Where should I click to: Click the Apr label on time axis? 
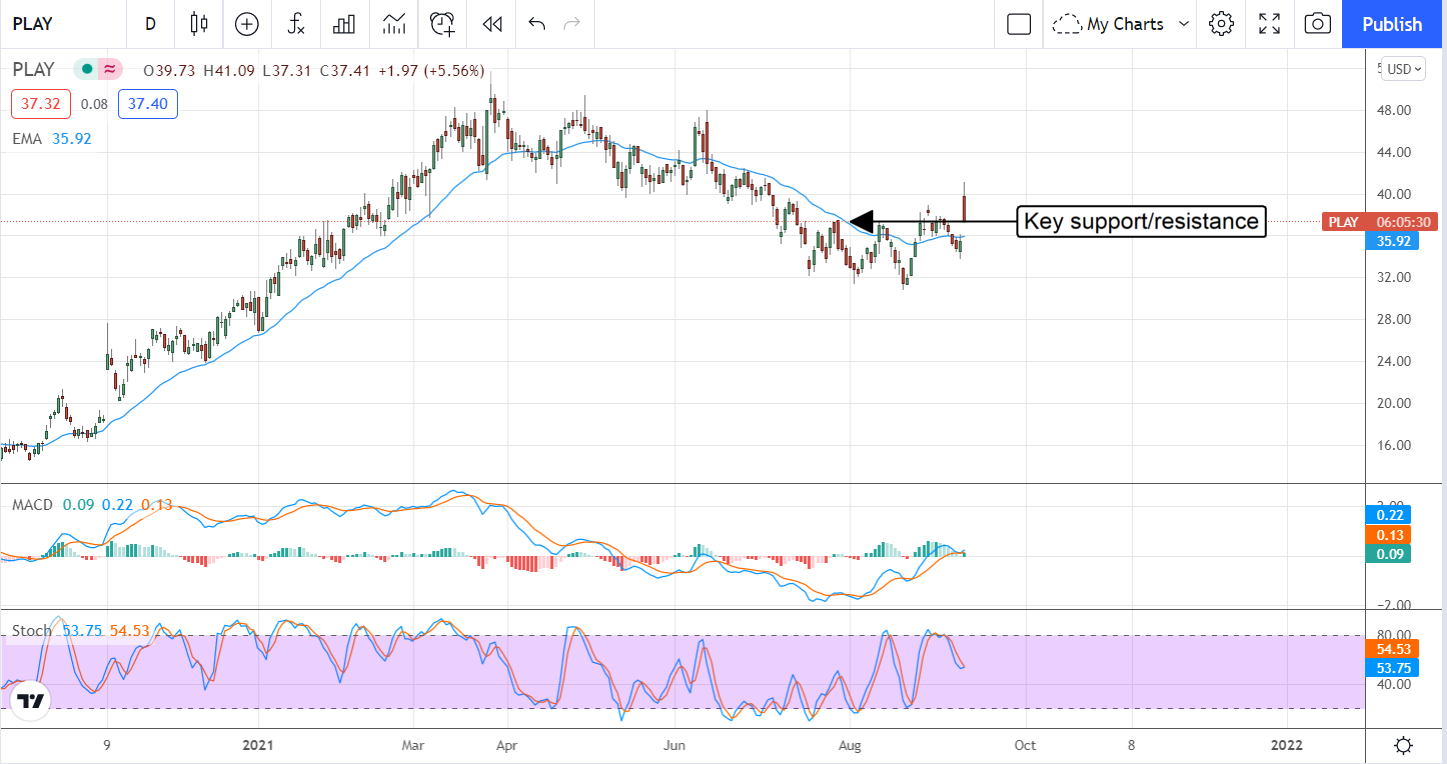tap(507, 745)
